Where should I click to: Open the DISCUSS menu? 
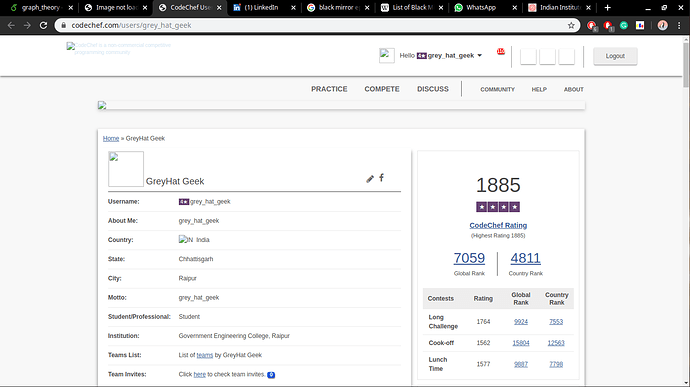coord(433,89)
